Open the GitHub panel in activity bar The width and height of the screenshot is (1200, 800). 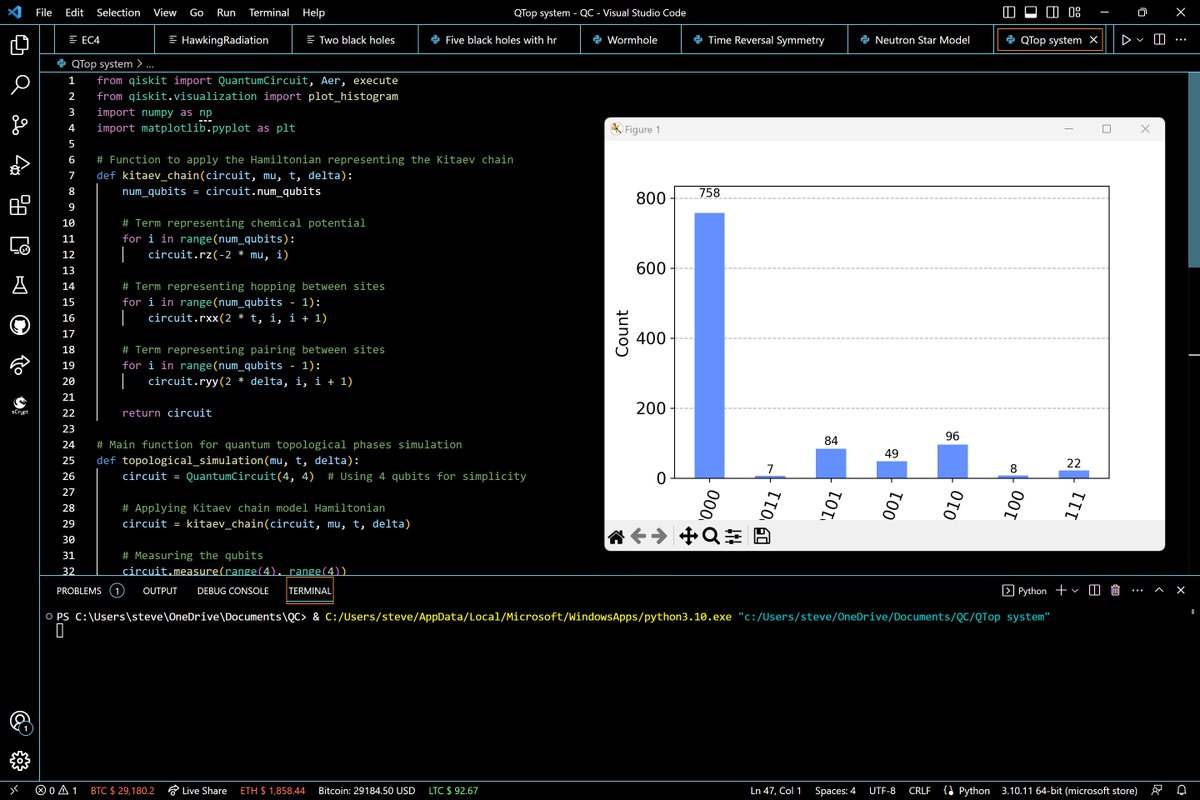19,326
